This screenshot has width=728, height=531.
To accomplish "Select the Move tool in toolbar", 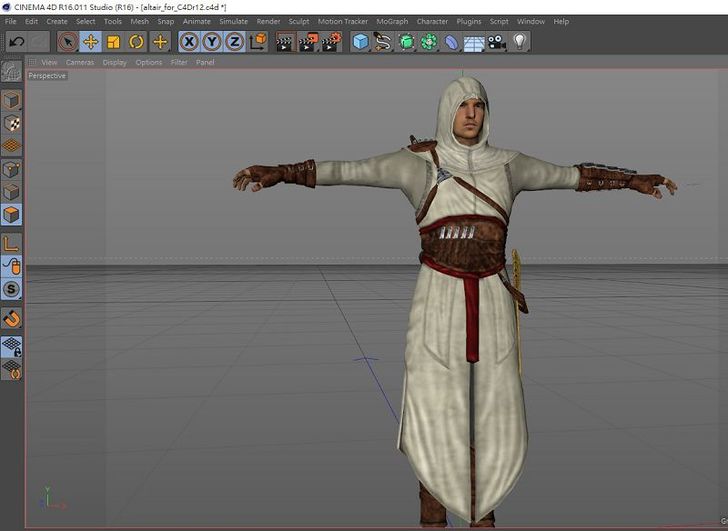I will 90,42.
